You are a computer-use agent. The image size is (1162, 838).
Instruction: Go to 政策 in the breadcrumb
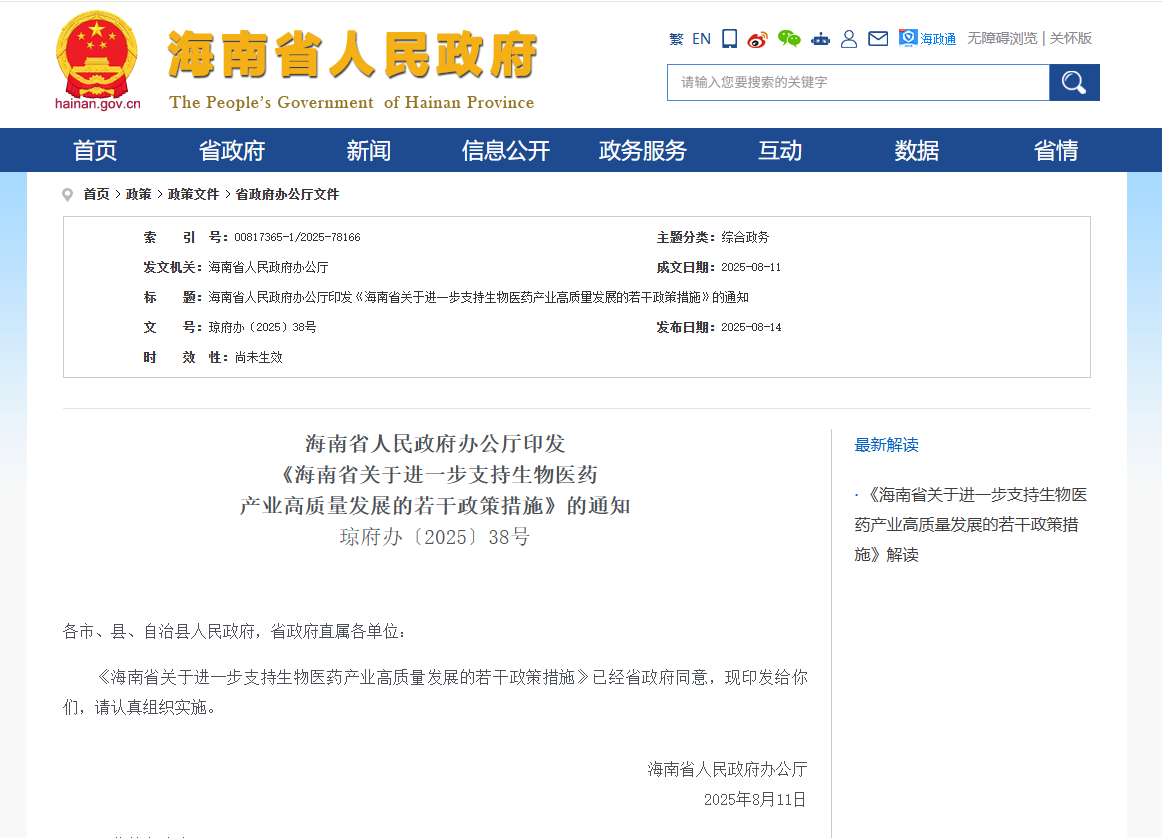pos(139,194)
